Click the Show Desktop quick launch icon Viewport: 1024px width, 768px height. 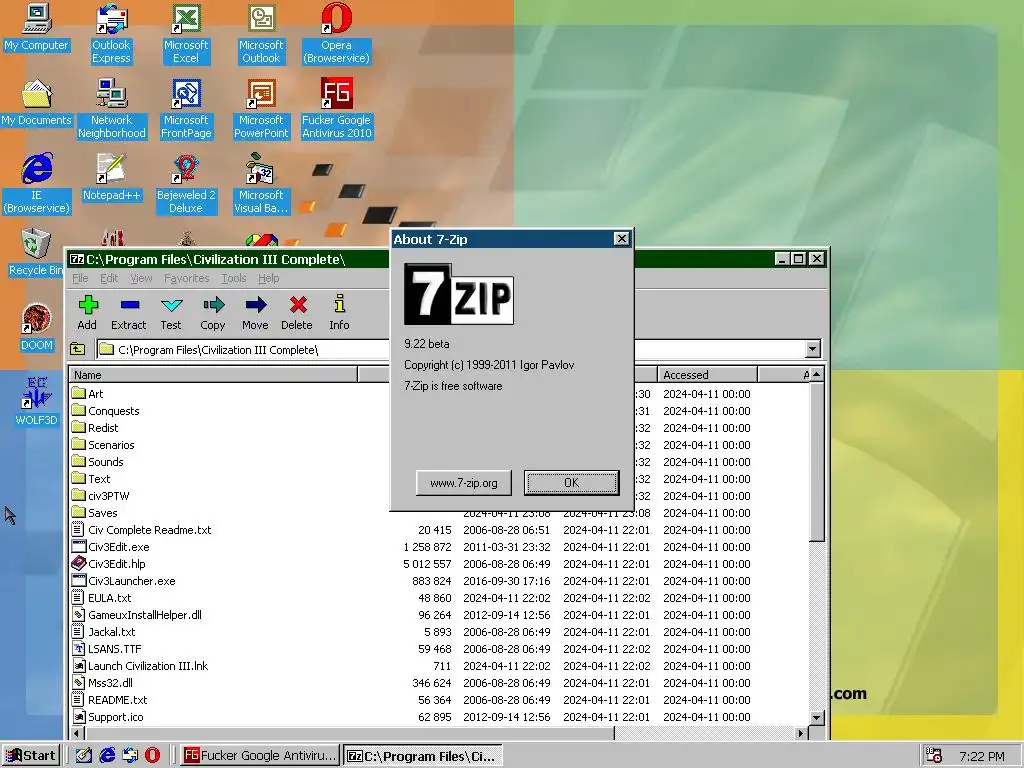(x=84, y=755)
